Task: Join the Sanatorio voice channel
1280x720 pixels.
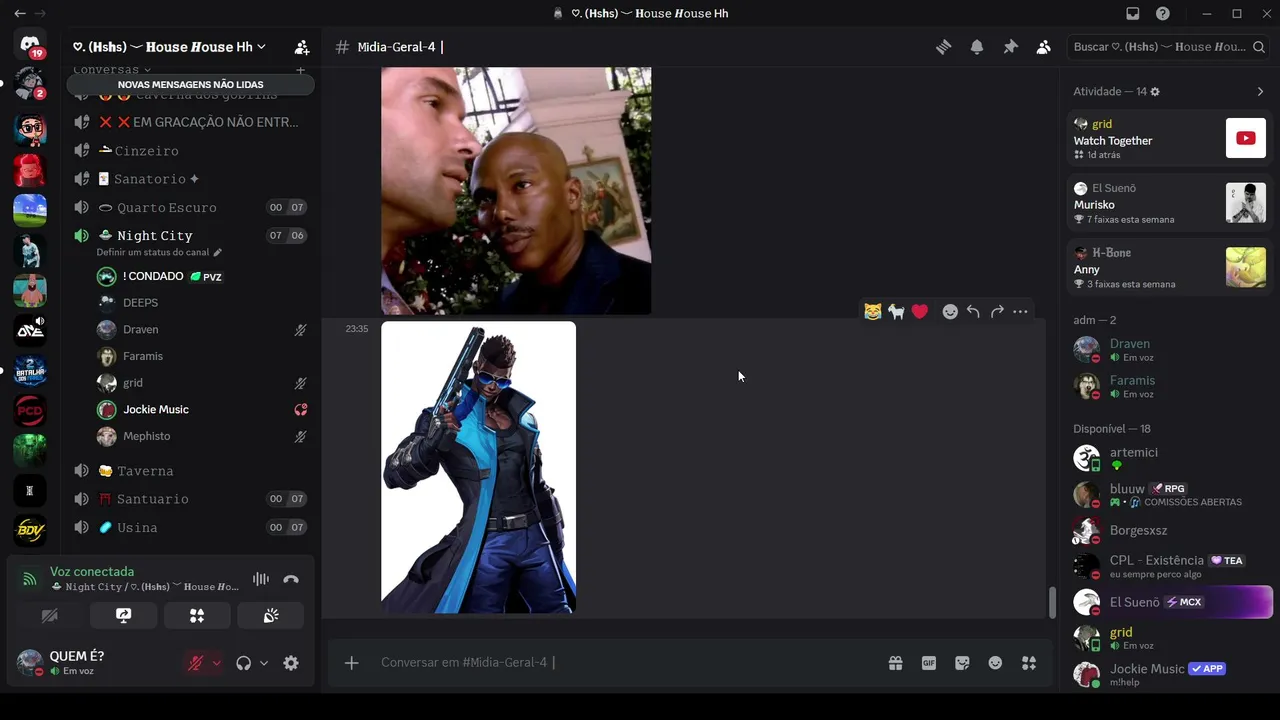Action: [190, 179]
